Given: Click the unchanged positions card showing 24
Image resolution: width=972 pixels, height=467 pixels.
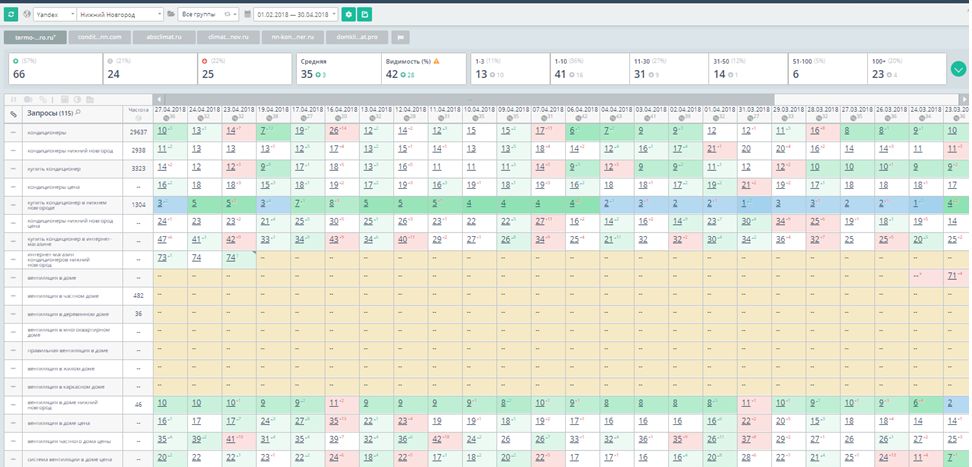Looking at the screenshot, I should point(150,68).
